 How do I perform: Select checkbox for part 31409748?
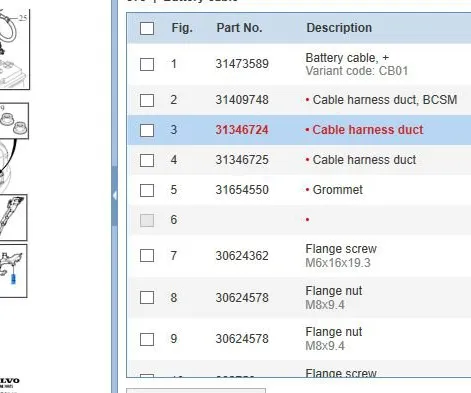click(x=147, y=100)
